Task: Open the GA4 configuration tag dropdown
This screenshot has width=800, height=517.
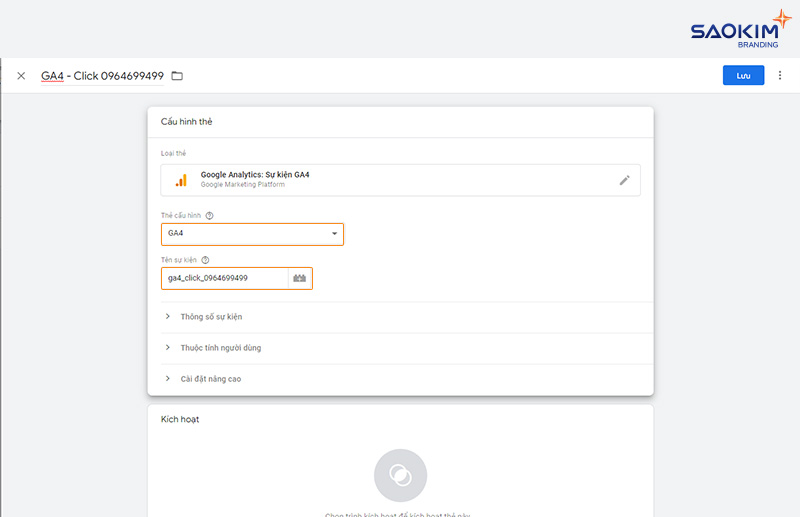Action: pyautogui.click(x=252, y=234)
